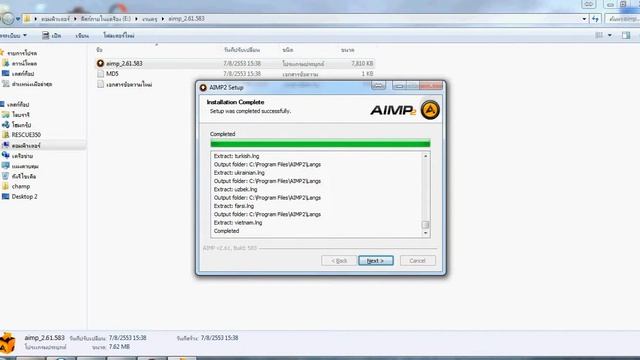Open the recent pages arrow beside back button

(18, 19)
